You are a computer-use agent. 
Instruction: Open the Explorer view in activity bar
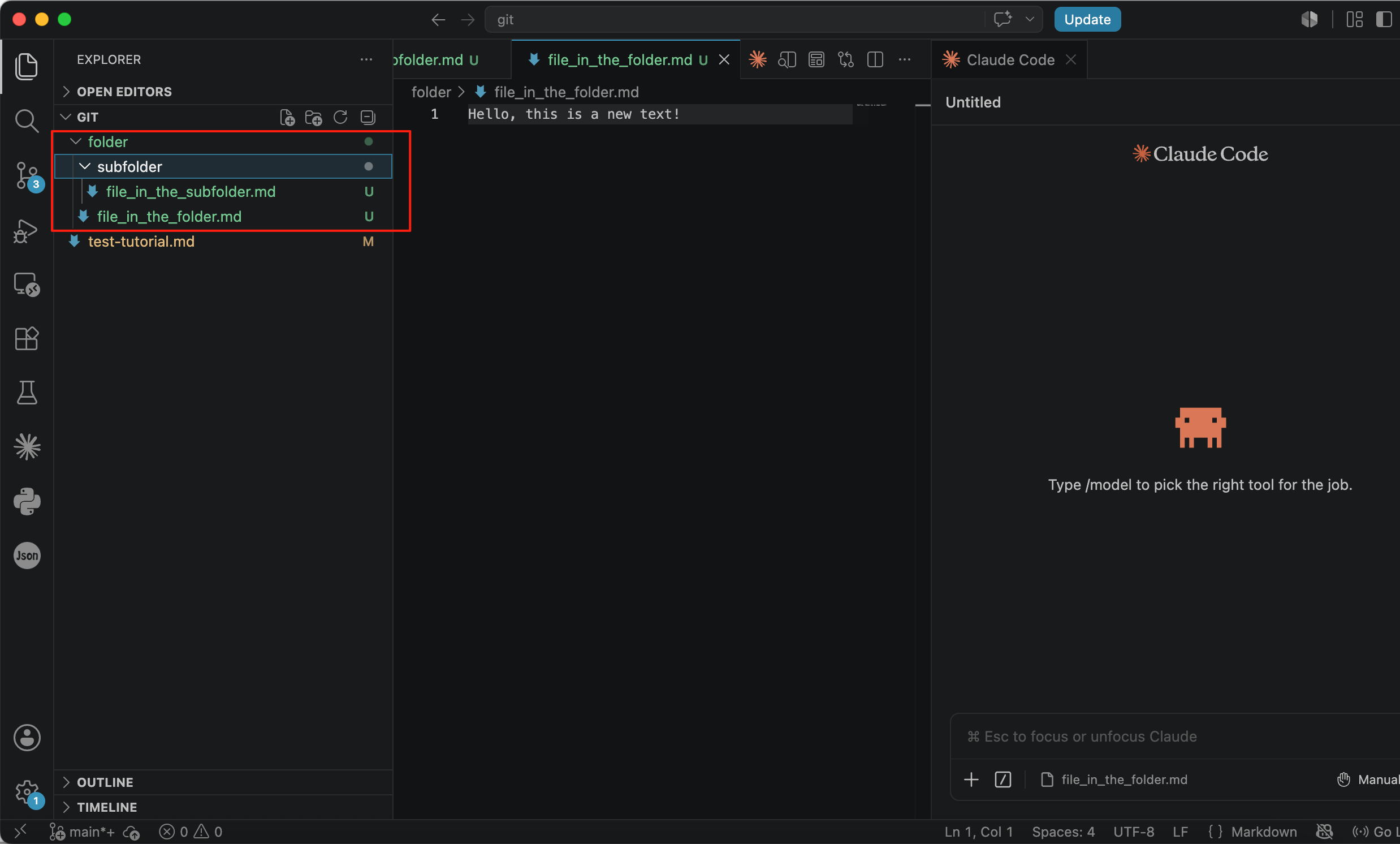[26, 66]
